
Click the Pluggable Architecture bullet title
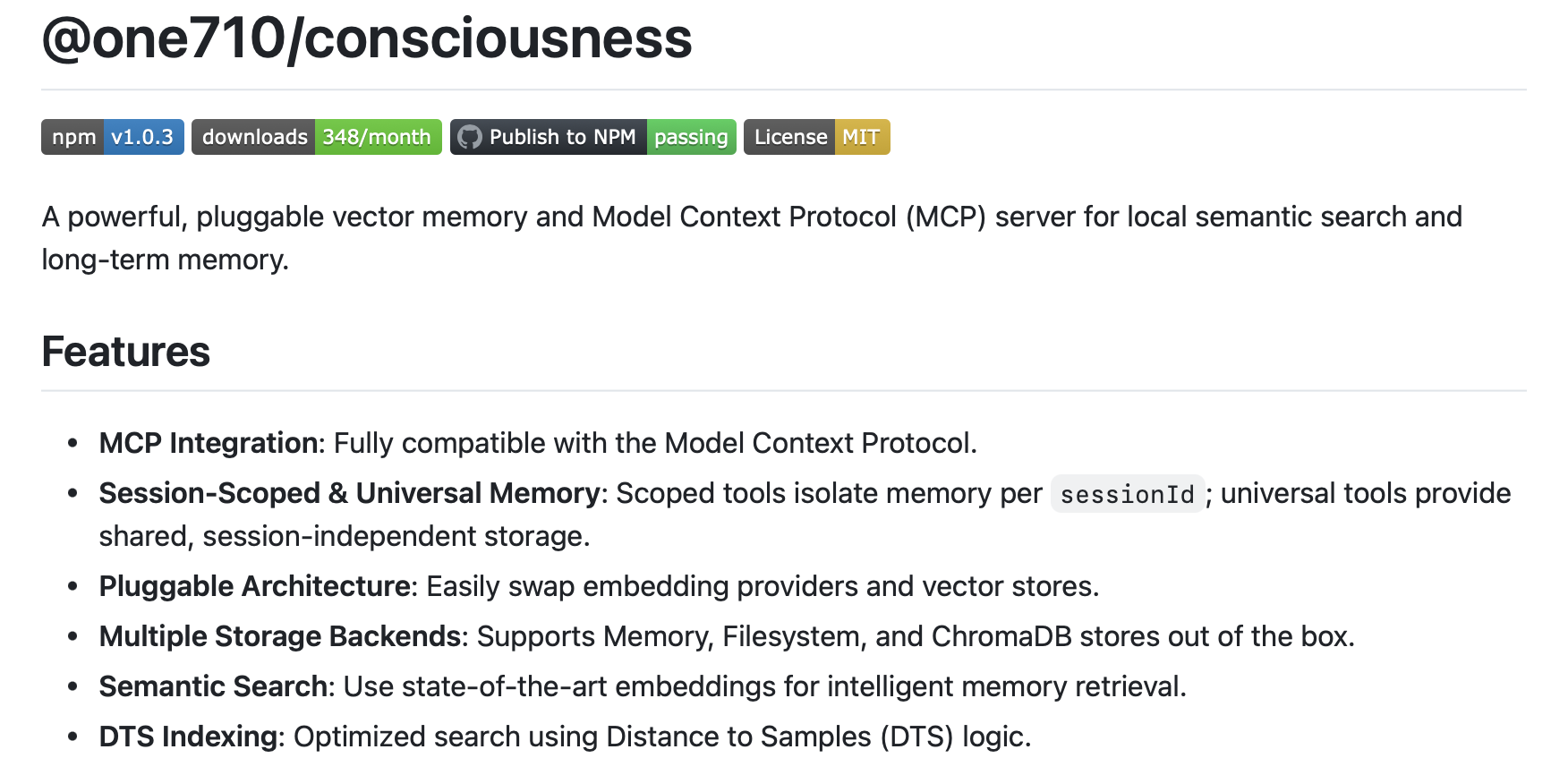255,586
